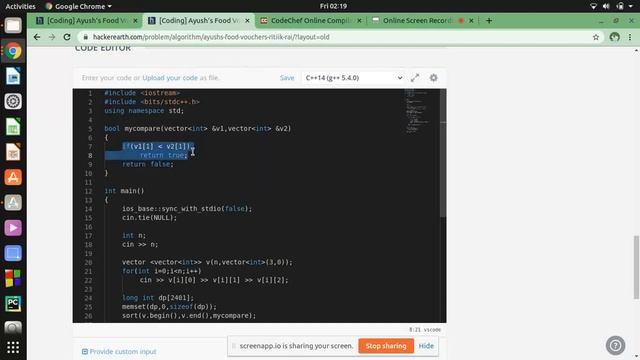
Task: Click the Save link in editor
Action: pyautogui.click(x=287, y=78)
